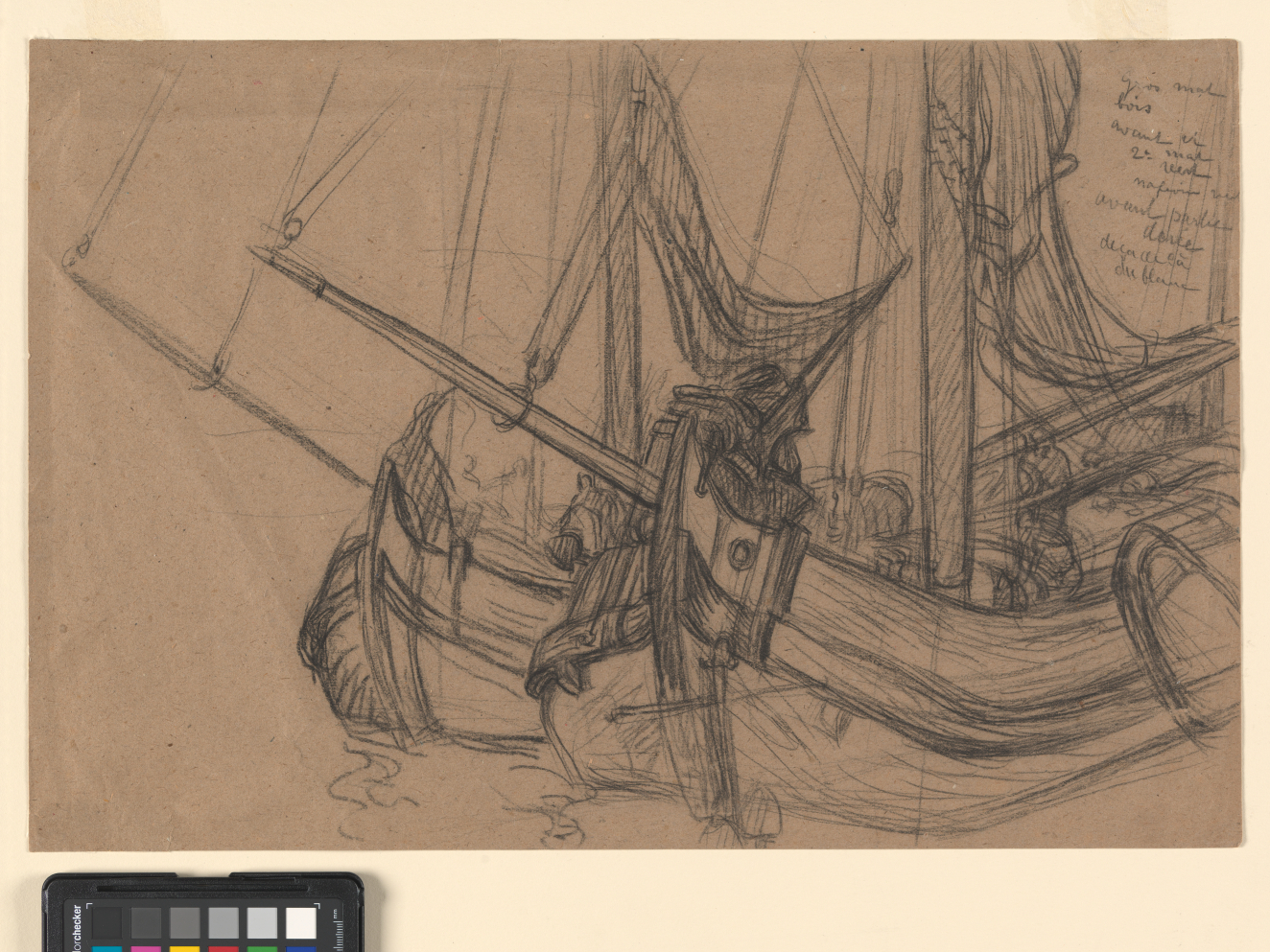Click the cyan patch on the colorchecker
The width and height of the screenshot is (1270, 952).
coord(106,948)
